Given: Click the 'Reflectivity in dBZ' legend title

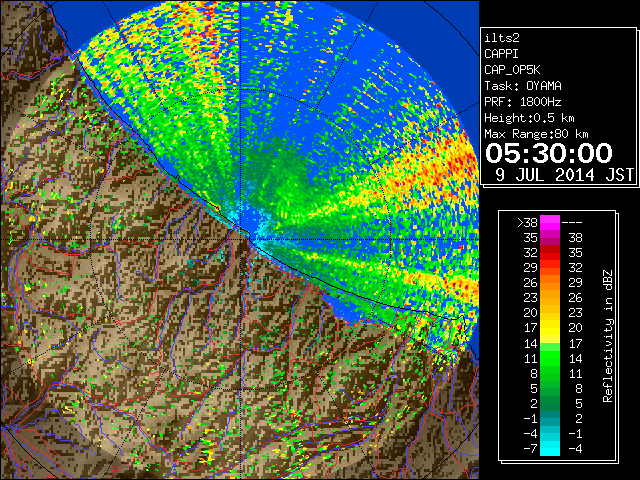Looking at the screenshot, I should 608,336.
